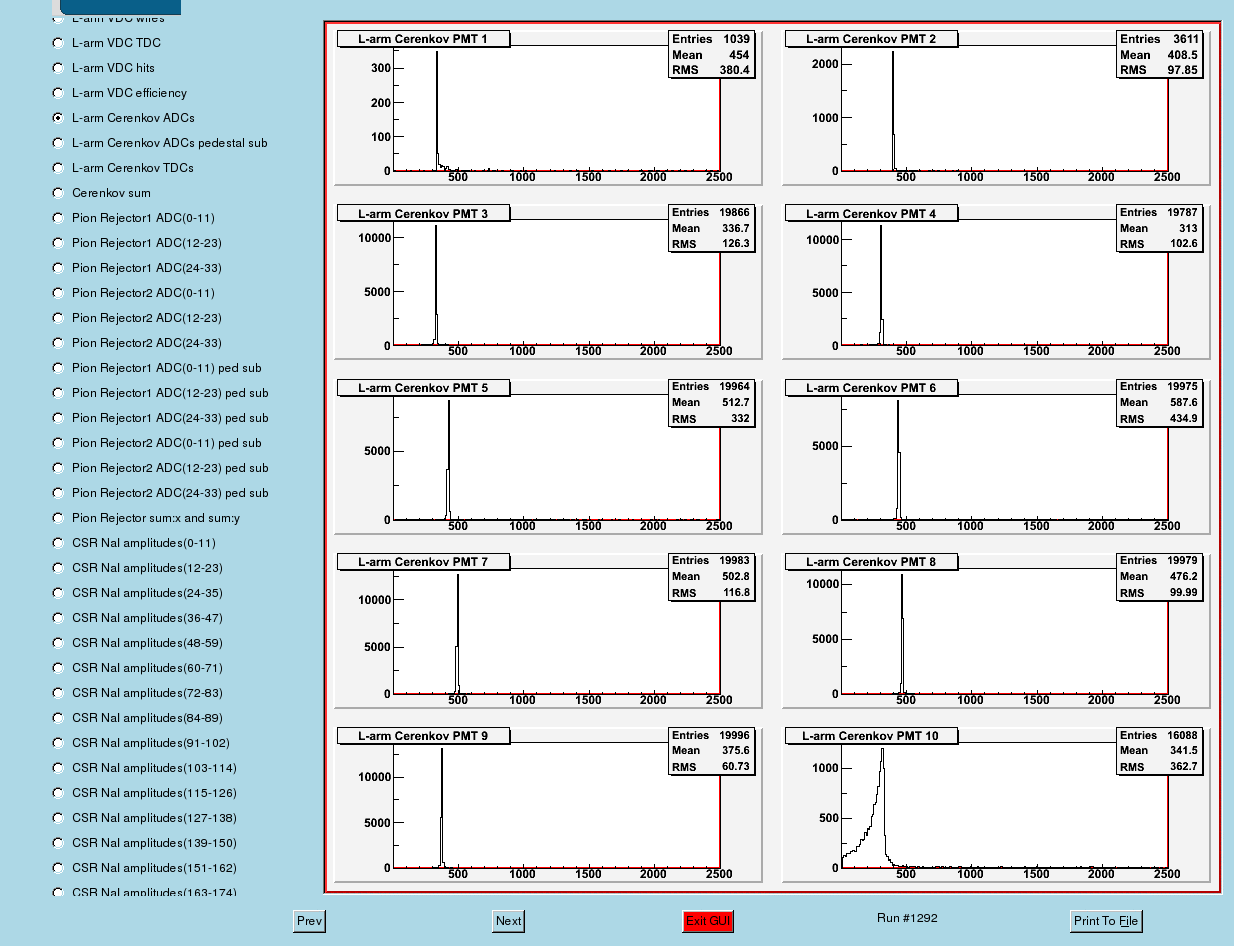Click the L-arm Cerenkov PMT 8 histogram

996,630
